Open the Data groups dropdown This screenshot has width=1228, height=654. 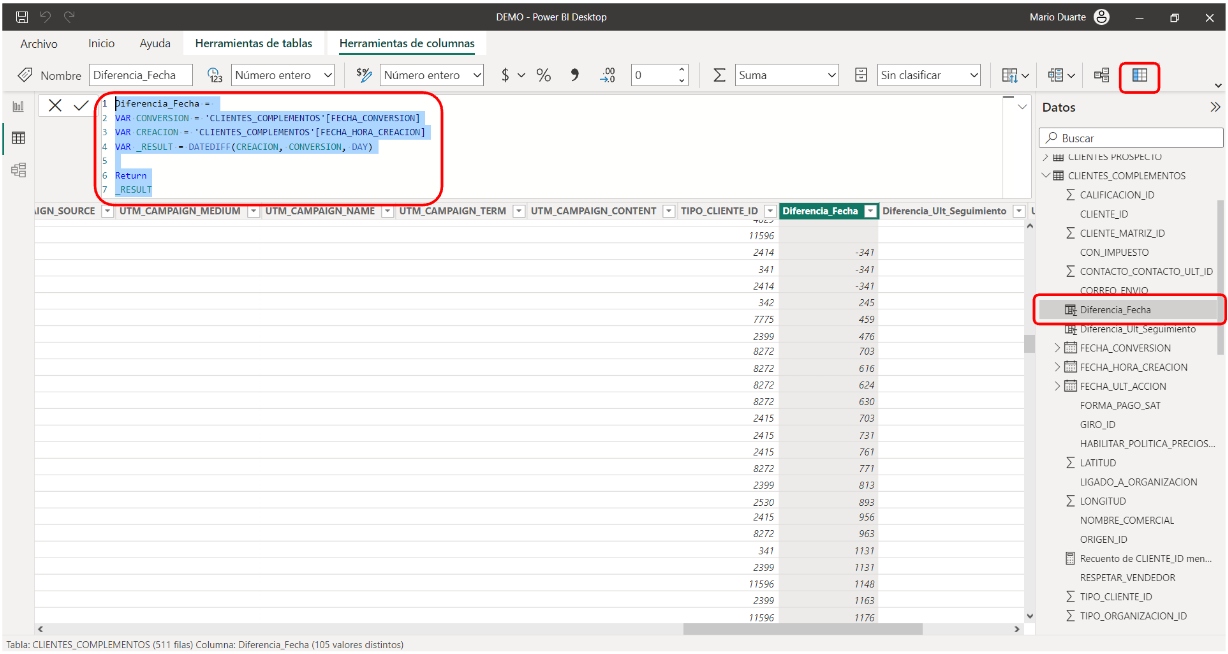pyautogui.click(x=1061, y=75)
